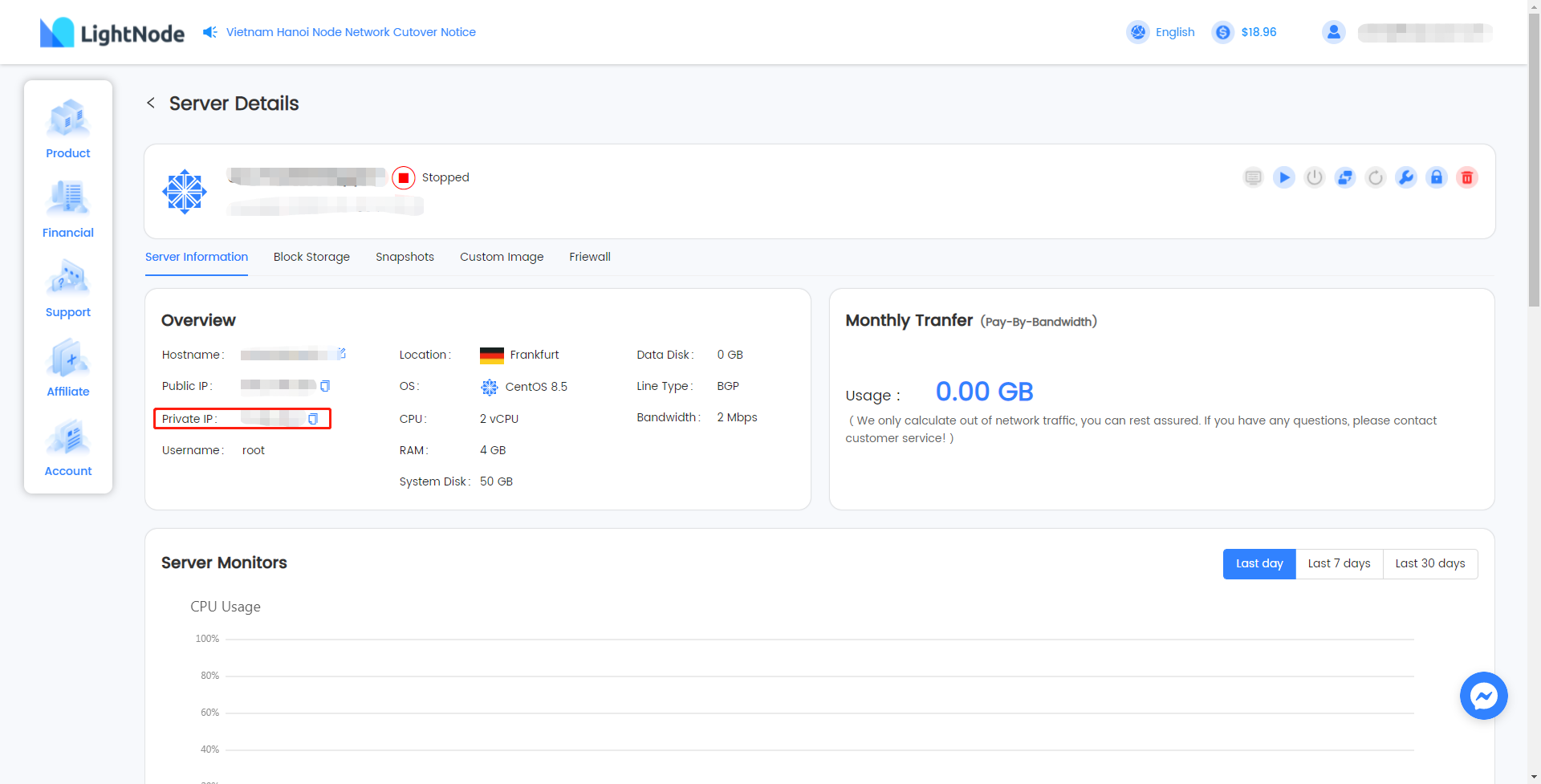Open the Support sidebar section
The width and height of the screenshot is (1541, 784).
68,288
